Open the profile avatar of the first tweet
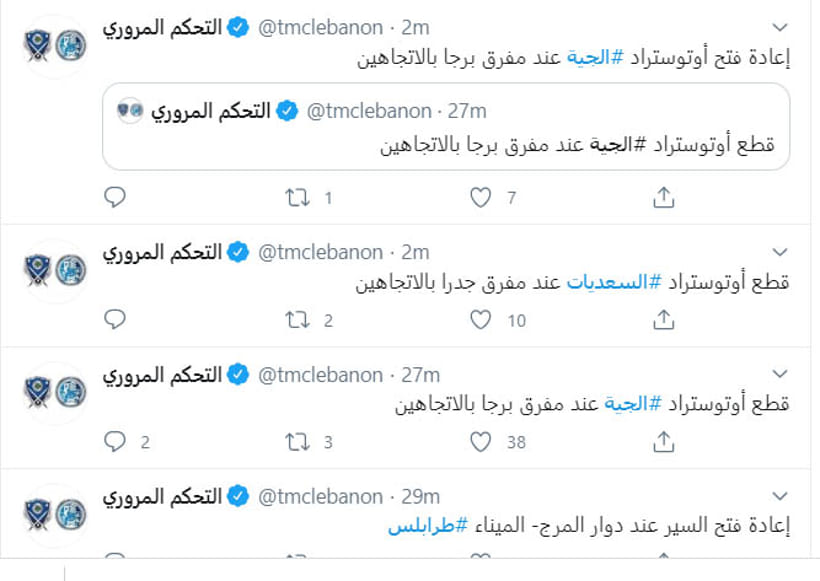This screenshot has width=820, height=581. coord(55,46)
